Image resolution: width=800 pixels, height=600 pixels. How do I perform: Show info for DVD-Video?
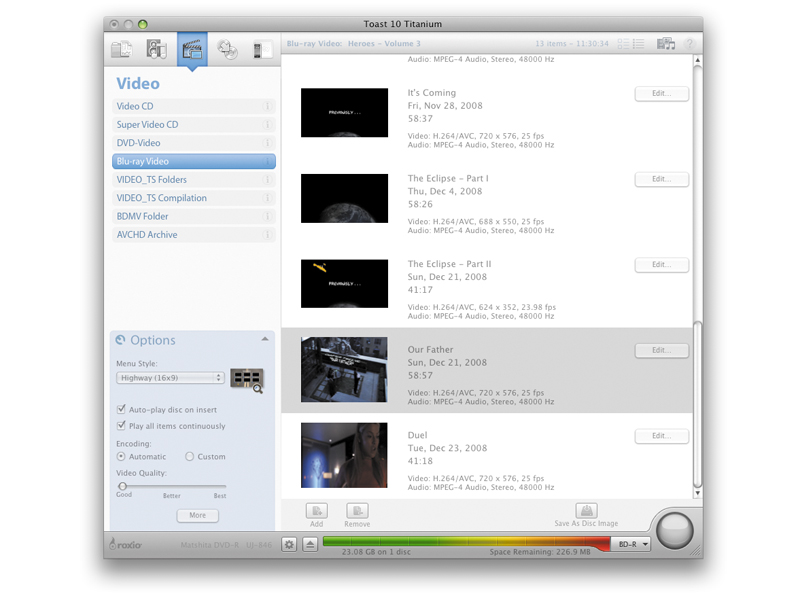(x=266, y=143)
